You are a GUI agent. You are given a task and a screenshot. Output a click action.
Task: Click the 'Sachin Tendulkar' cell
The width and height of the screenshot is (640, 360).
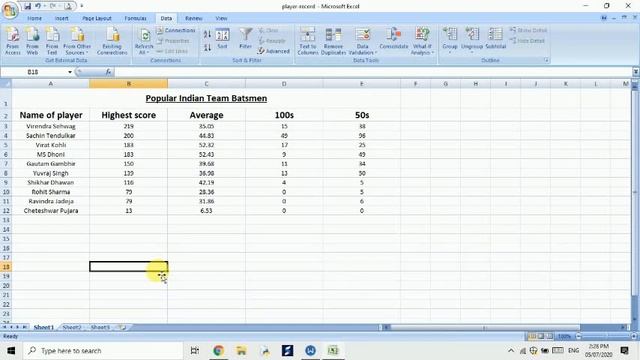tap(51, 136)
